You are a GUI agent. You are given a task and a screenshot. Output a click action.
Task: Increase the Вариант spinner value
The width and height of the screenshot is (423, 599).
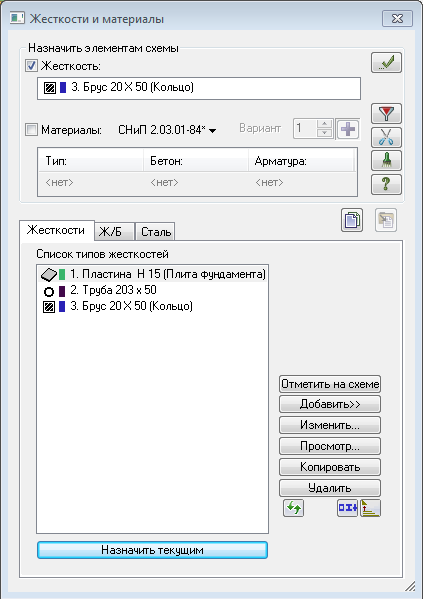324,124
